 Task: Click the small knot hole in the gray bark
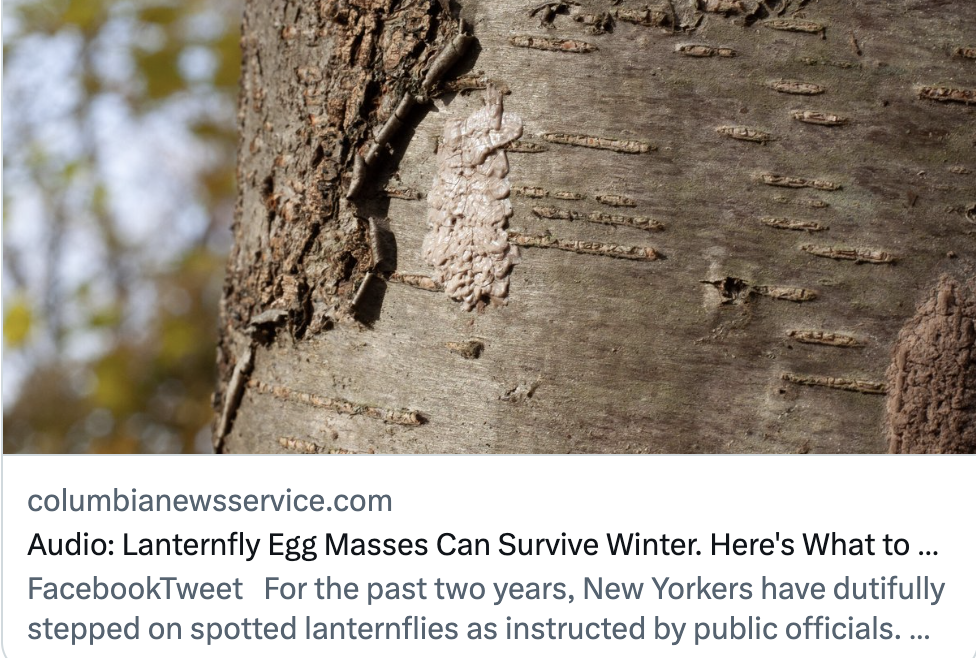728,288
